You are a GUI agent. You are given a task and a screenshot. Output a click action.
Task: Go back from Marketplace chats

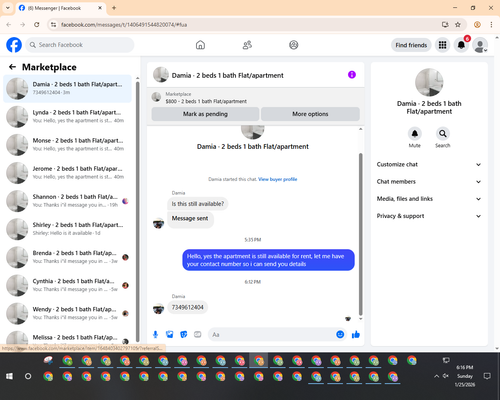point(12,67)
